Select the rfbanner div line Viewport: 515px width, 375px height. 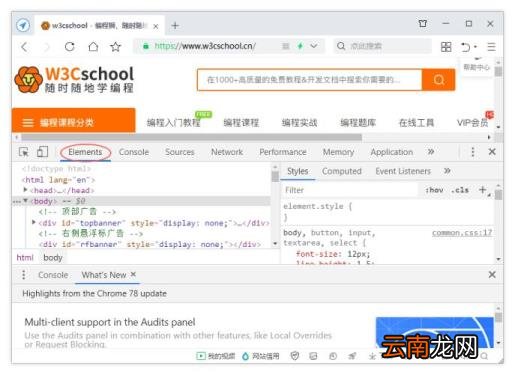coord(150,244)
